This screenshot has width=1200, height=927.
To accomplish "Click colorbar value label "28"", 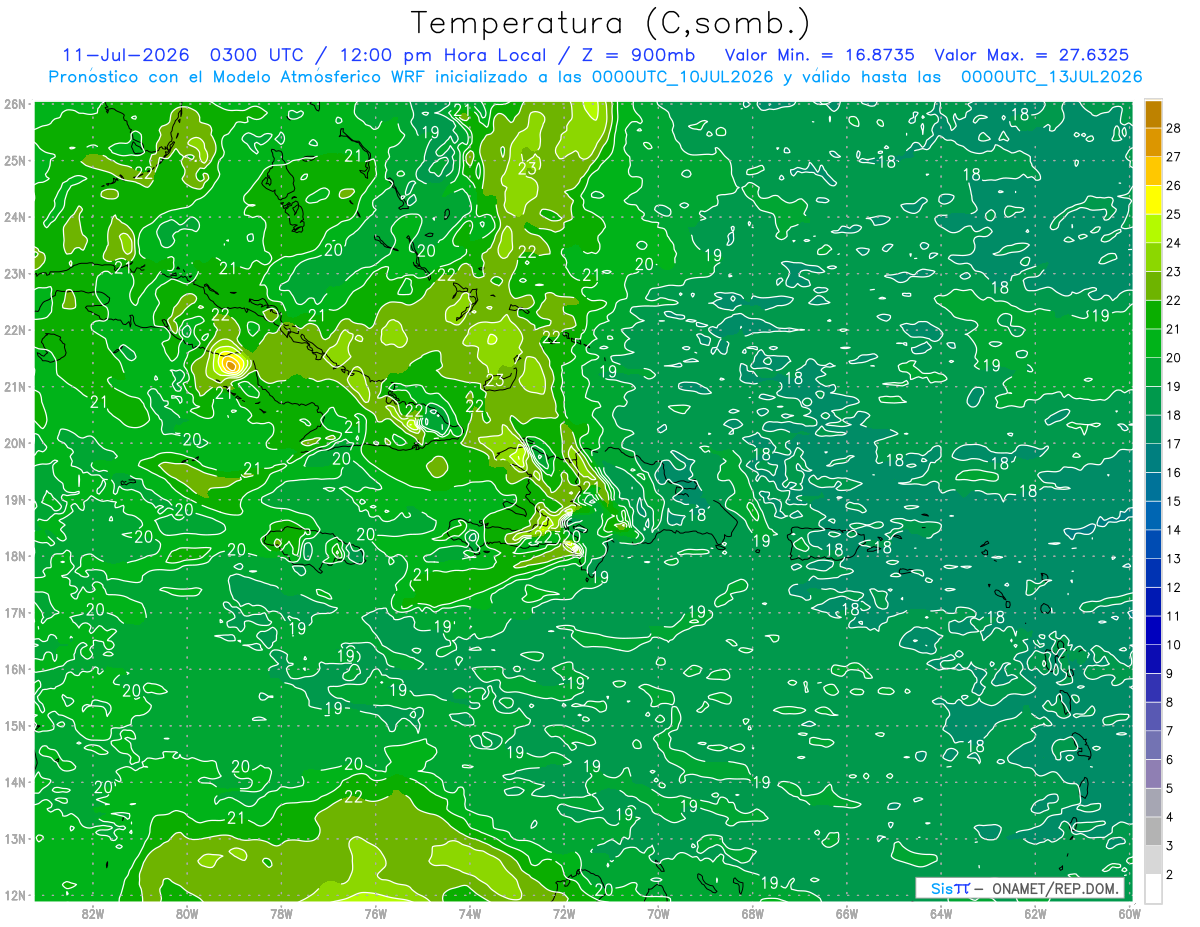I will [1173, 128].
